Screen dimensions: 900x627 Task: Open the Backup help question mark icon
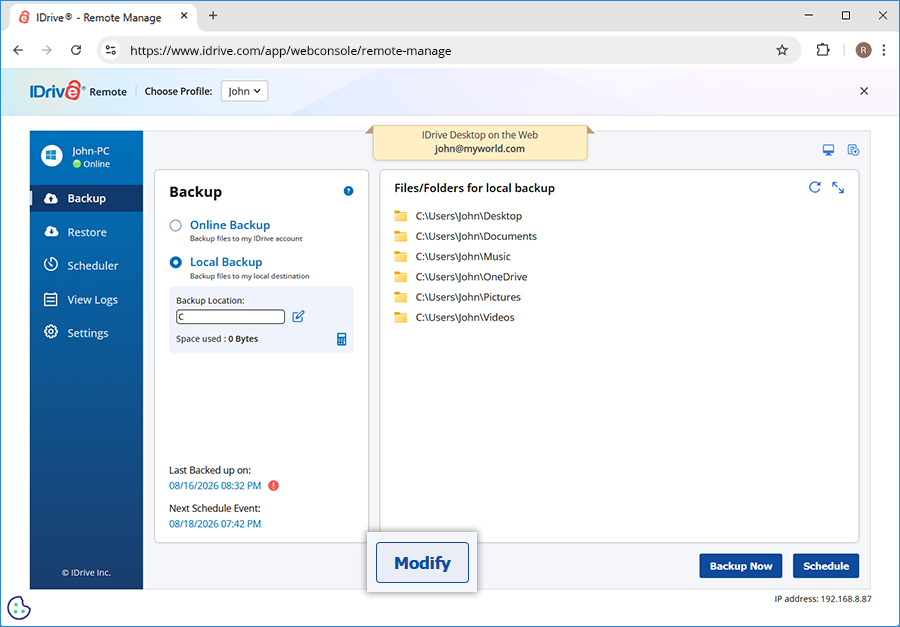point(348,191)
